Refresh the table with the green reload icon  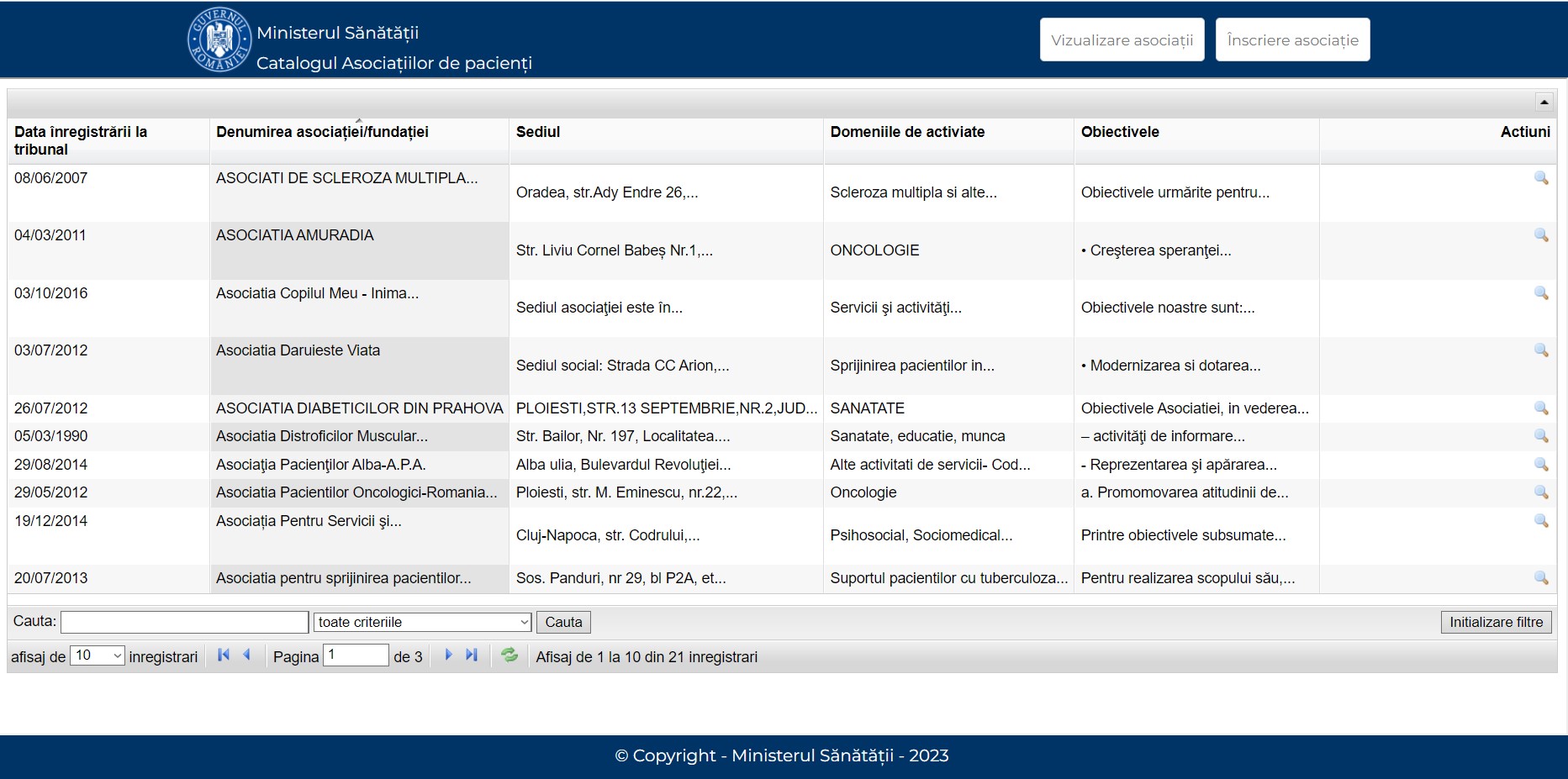509,655
